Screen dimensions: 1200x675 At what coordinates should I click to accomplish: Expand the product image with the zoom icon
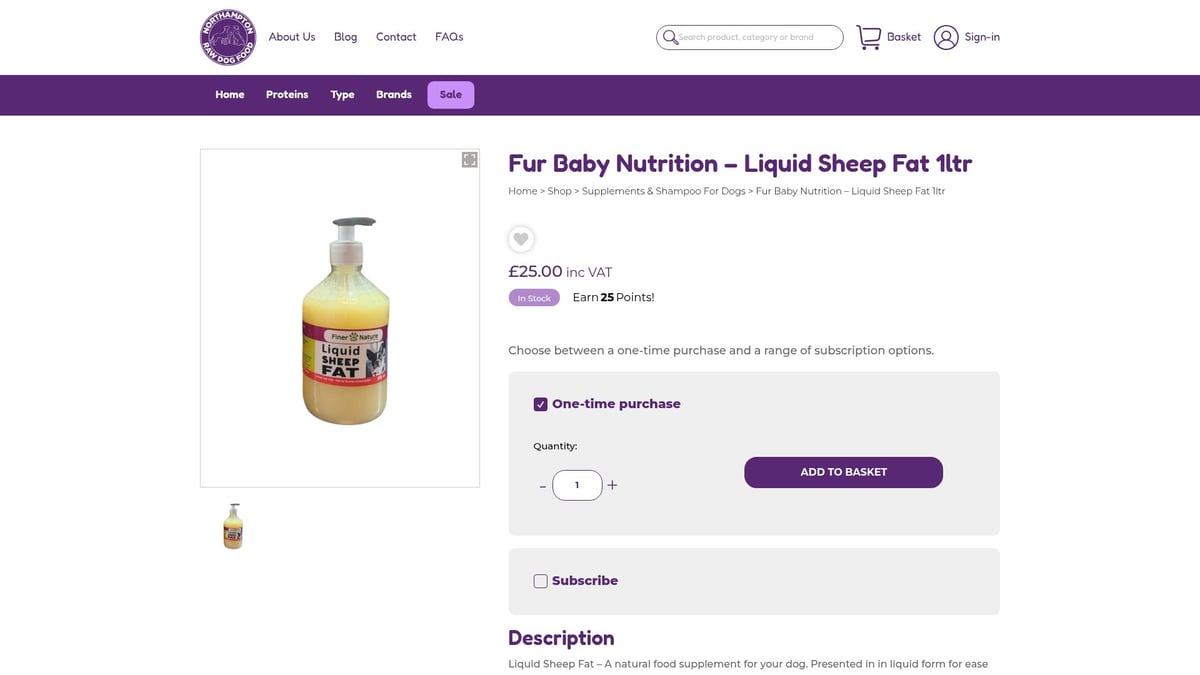click(x=468, y=159)
